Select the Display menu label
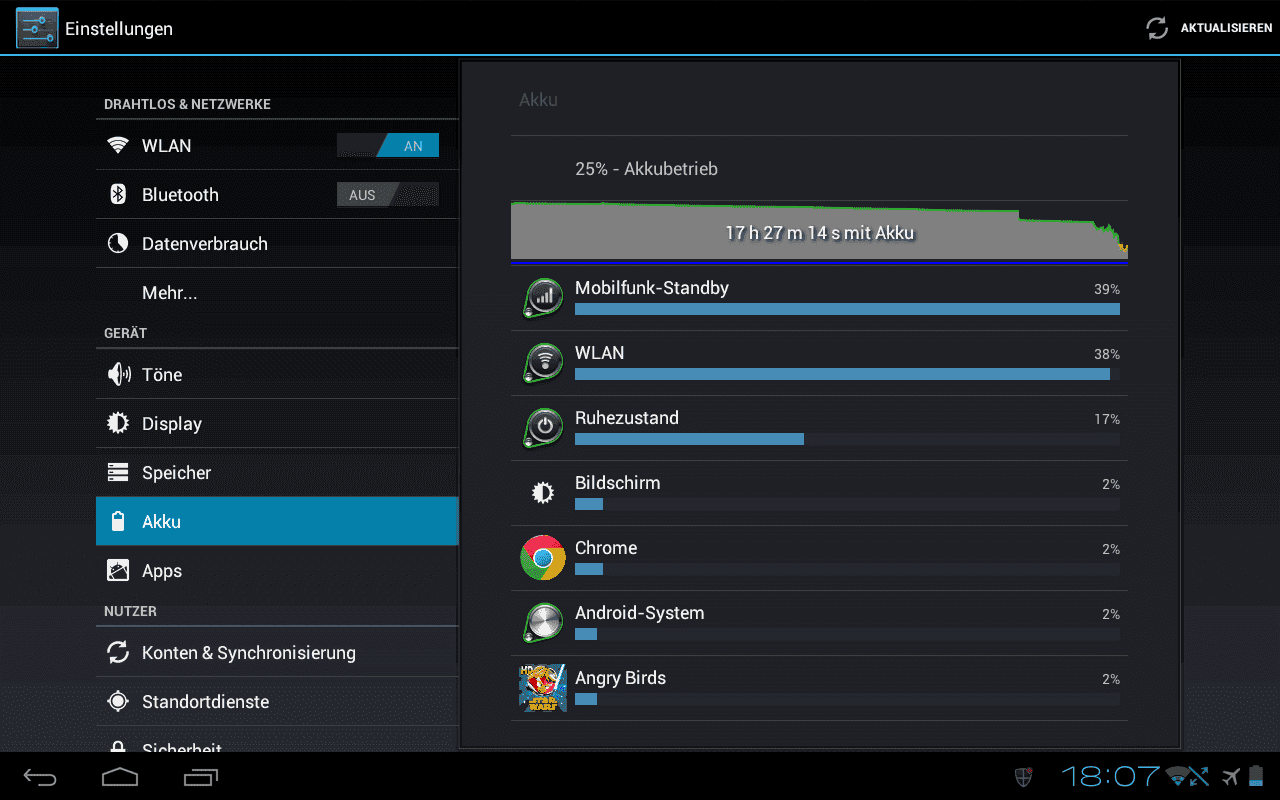 pyautogui.click(x=172, y=424)
